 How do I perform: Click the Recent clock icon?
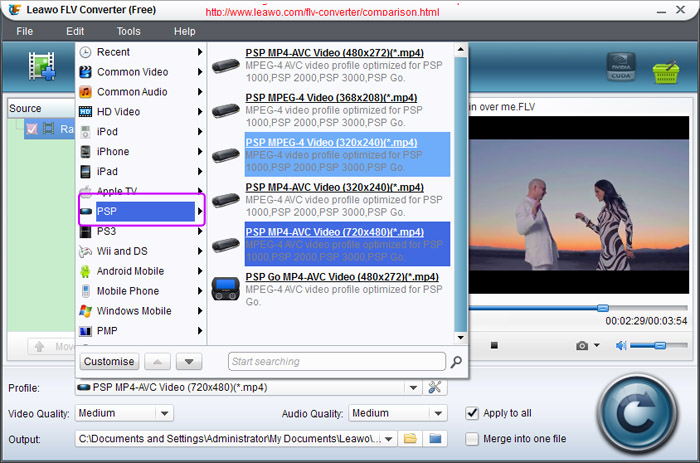(85, 52)
